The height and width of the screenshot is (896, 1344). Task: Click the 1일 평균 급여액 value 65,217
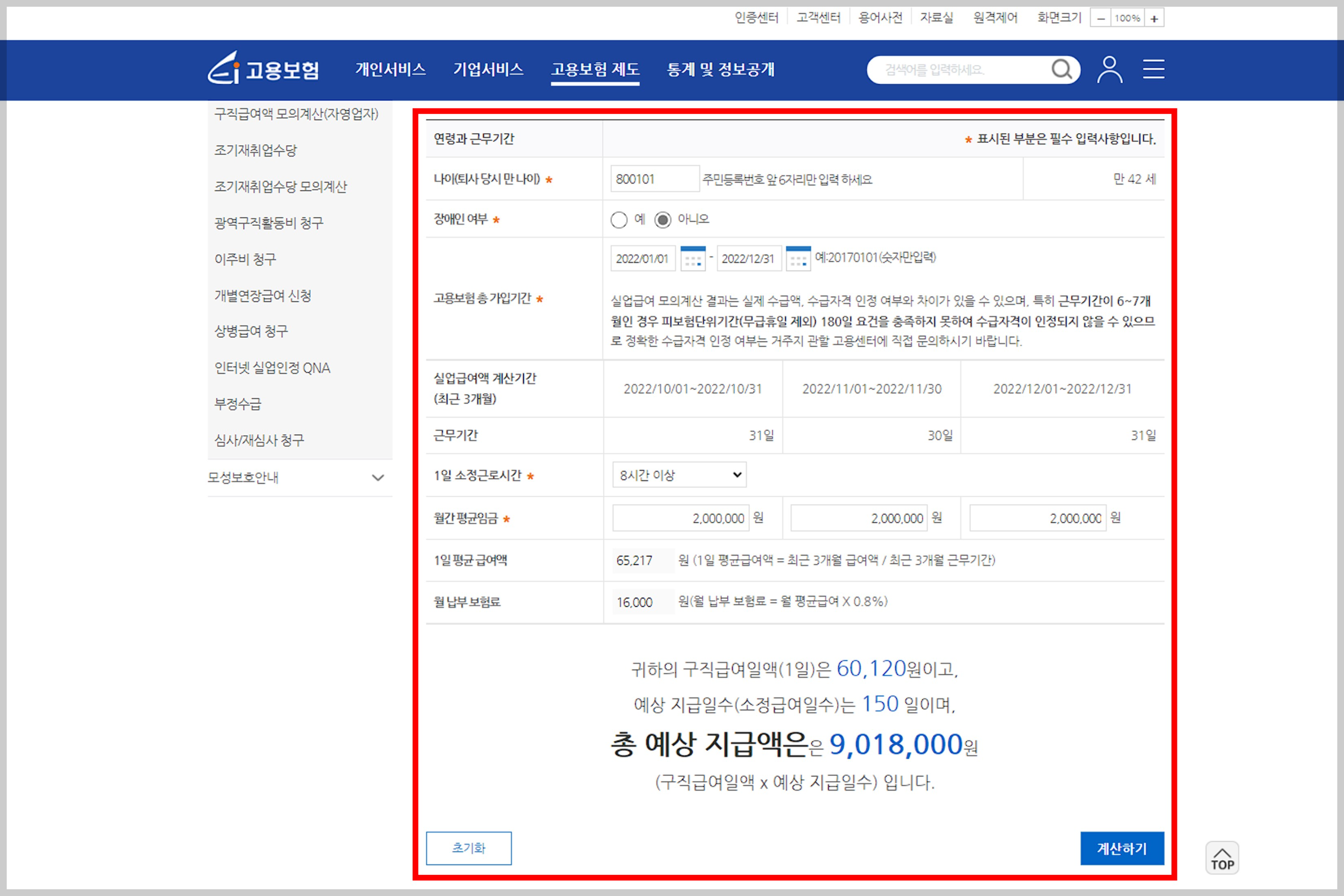(634, 560)
